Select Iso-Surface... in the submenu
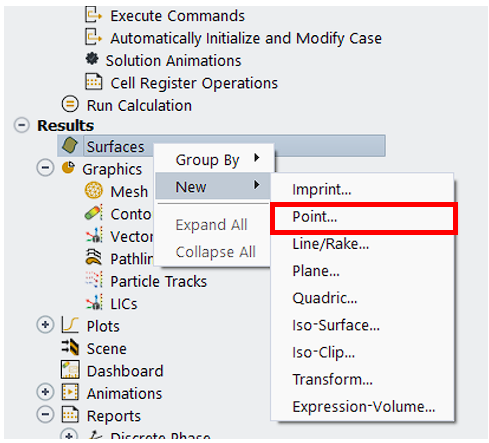 pos(336,326)
